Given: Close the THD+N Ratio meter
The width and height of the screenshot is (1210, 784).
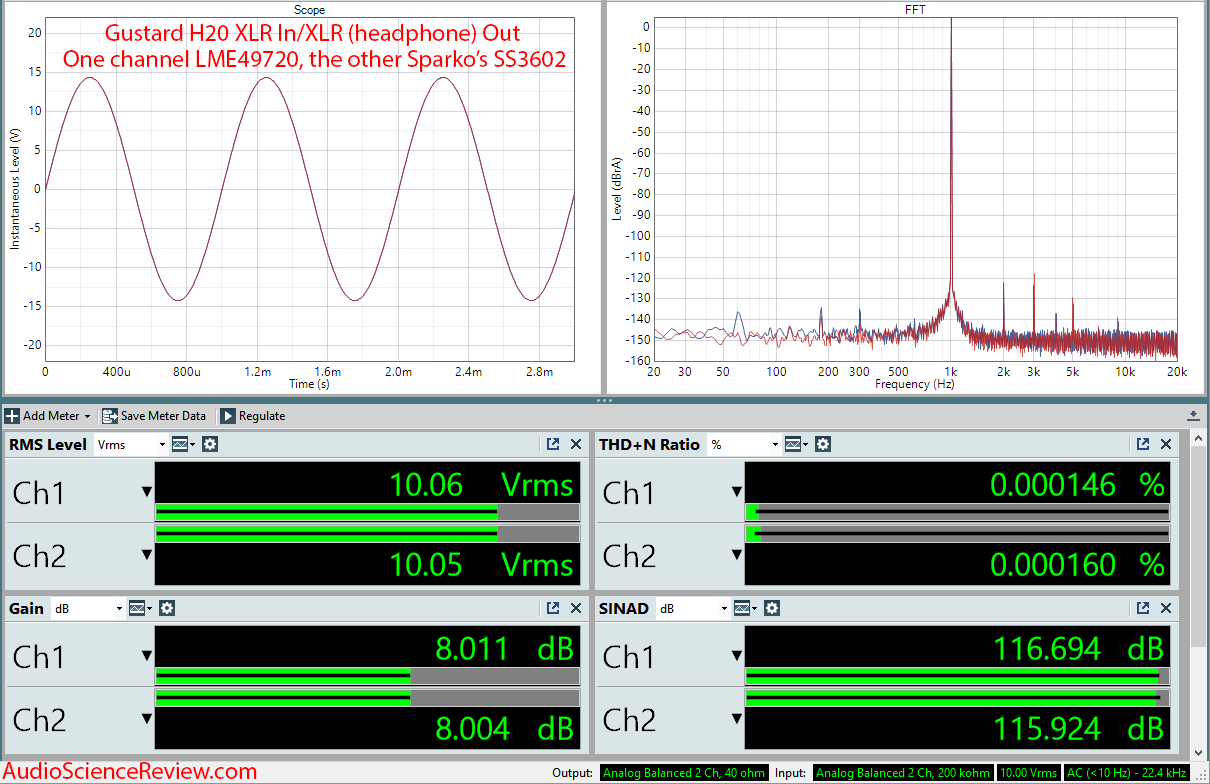Looking at the screenshot, I should pos(1166,444).
